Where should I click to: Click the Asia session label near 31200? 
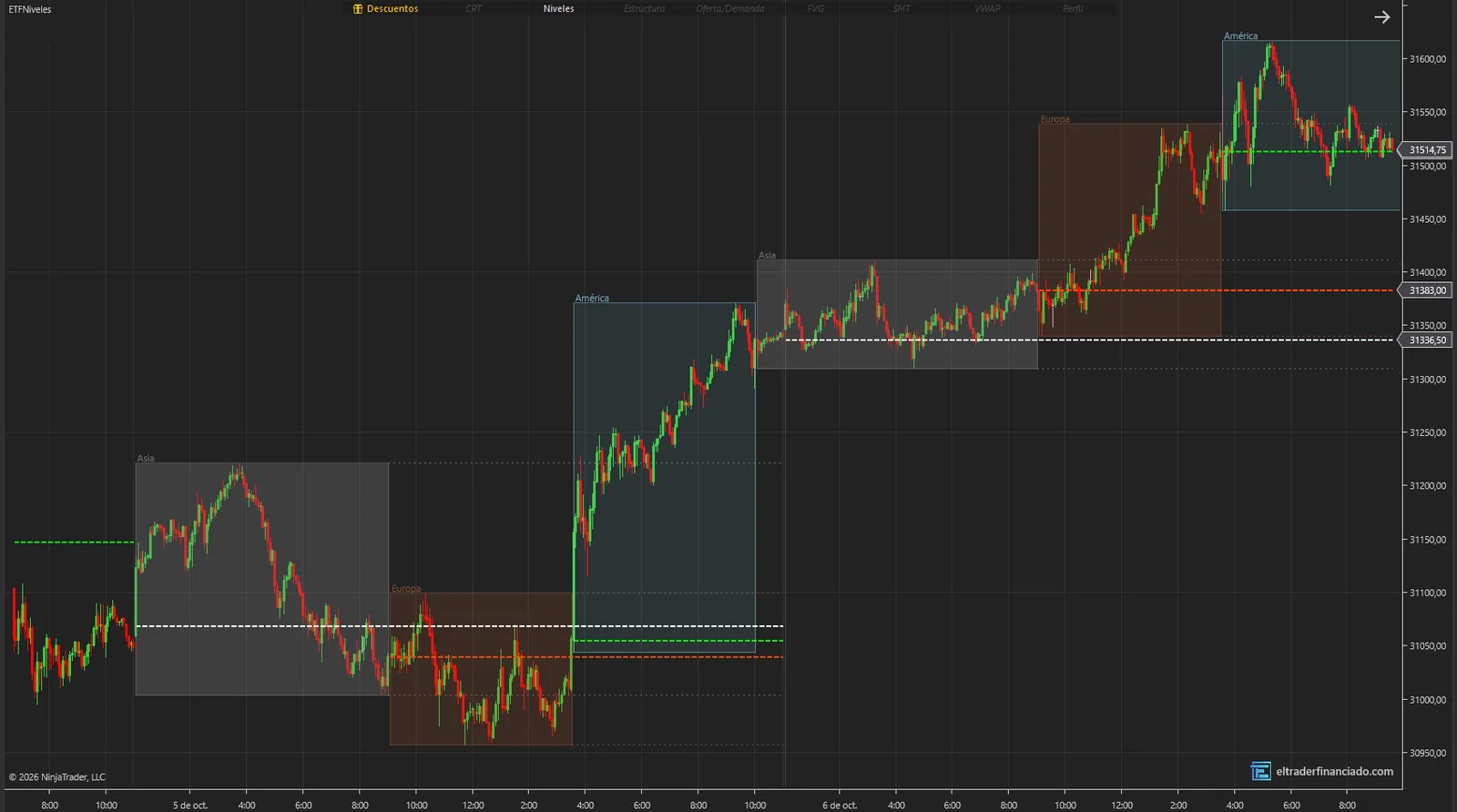[x=146, y=459]
